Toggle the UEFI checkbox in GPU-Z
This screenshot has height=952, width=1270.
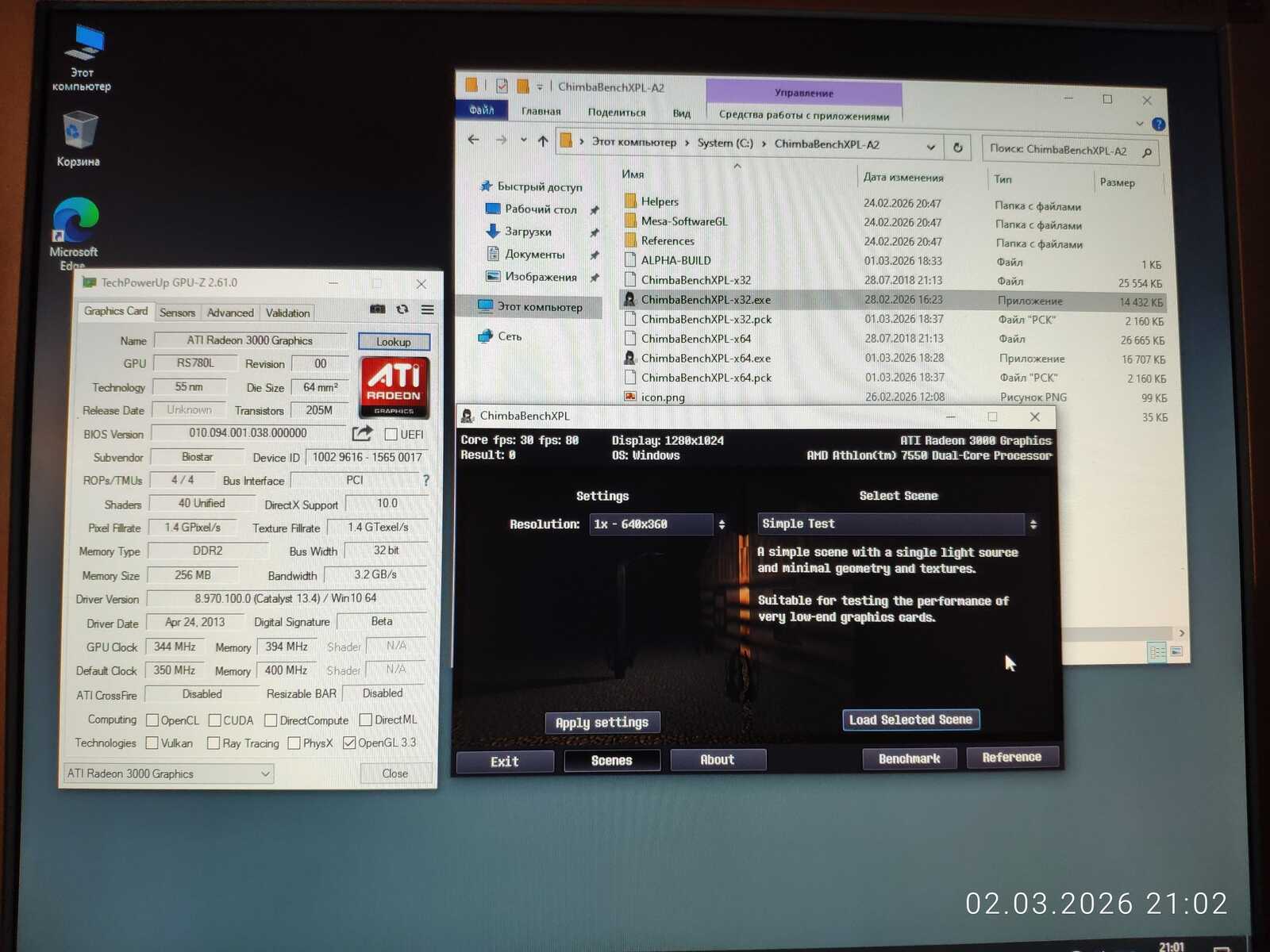391,434
